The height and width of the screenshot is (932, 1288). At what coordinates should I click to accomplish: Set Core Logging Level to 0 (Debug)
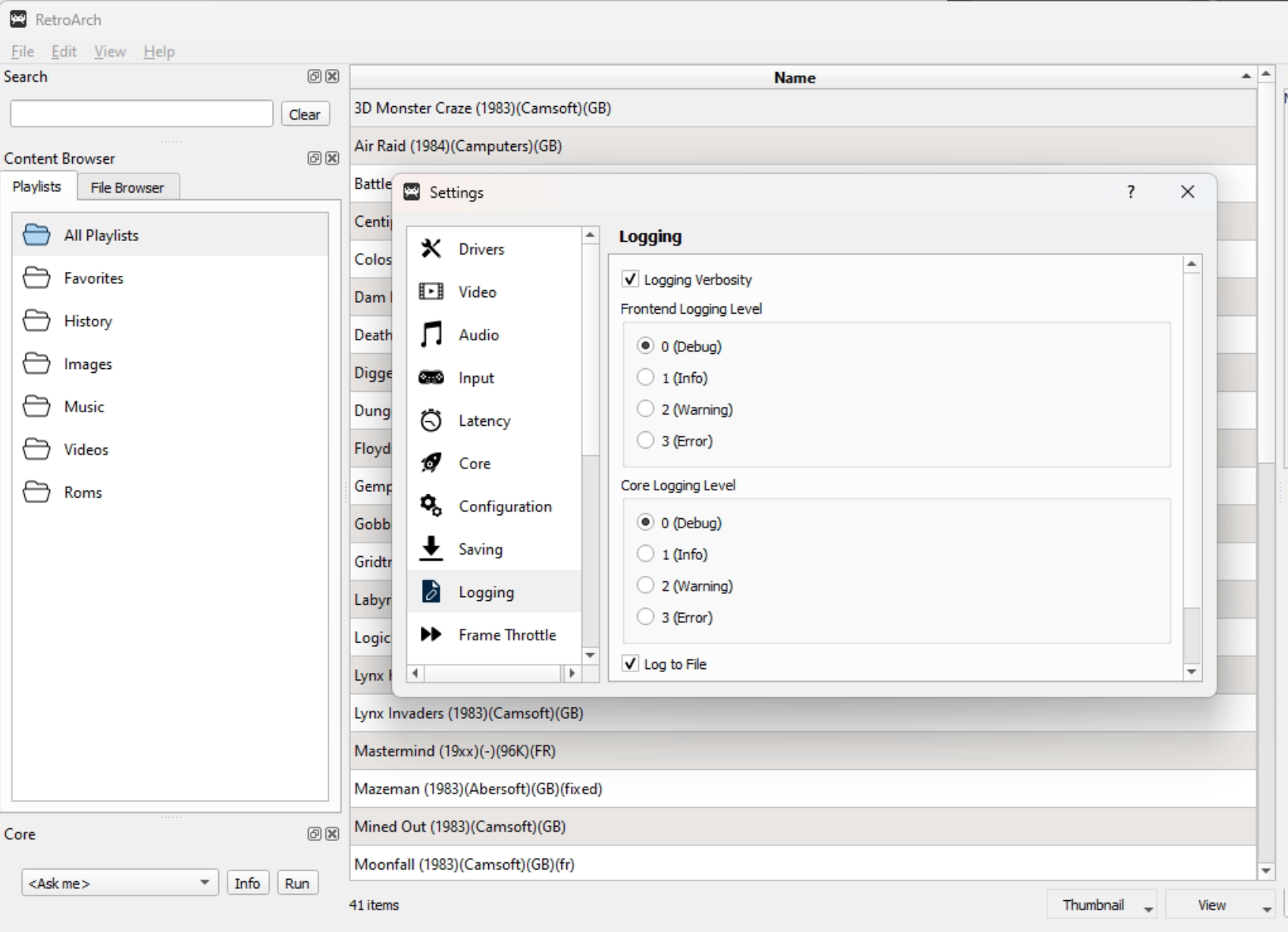coord(645,522)
